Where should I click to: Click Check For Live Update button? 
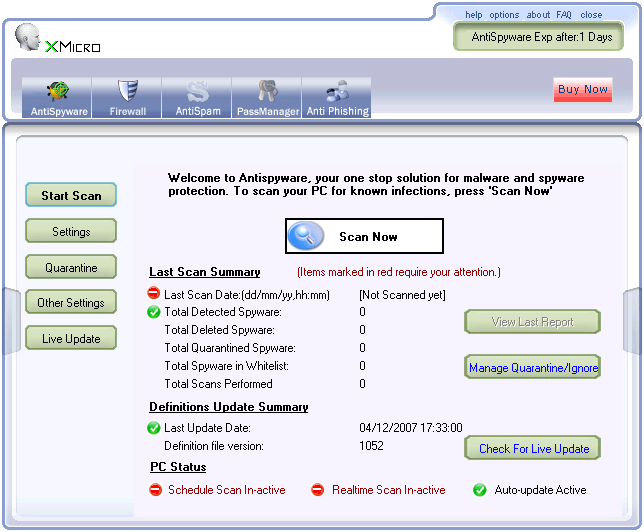pos(533,448)
